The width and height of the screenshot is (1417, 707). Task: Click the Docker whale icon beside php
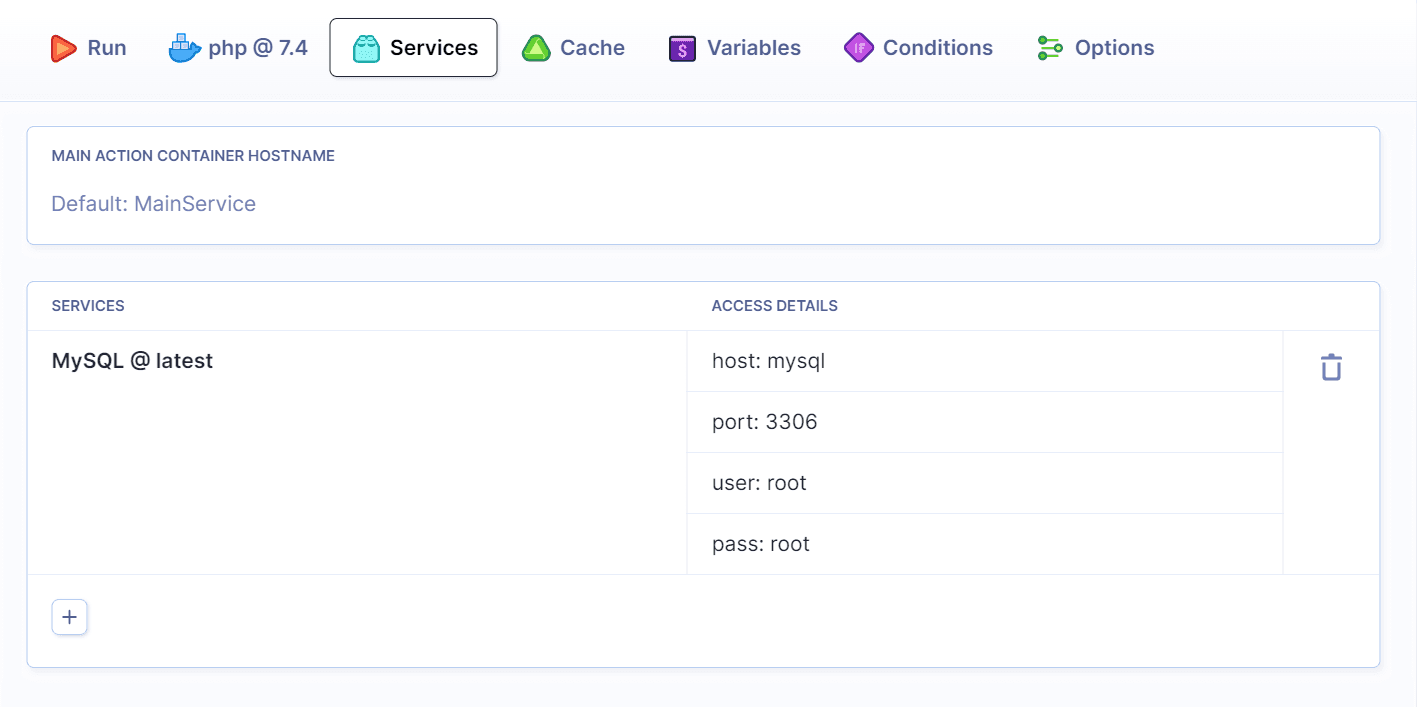click(x=183, y=47)
